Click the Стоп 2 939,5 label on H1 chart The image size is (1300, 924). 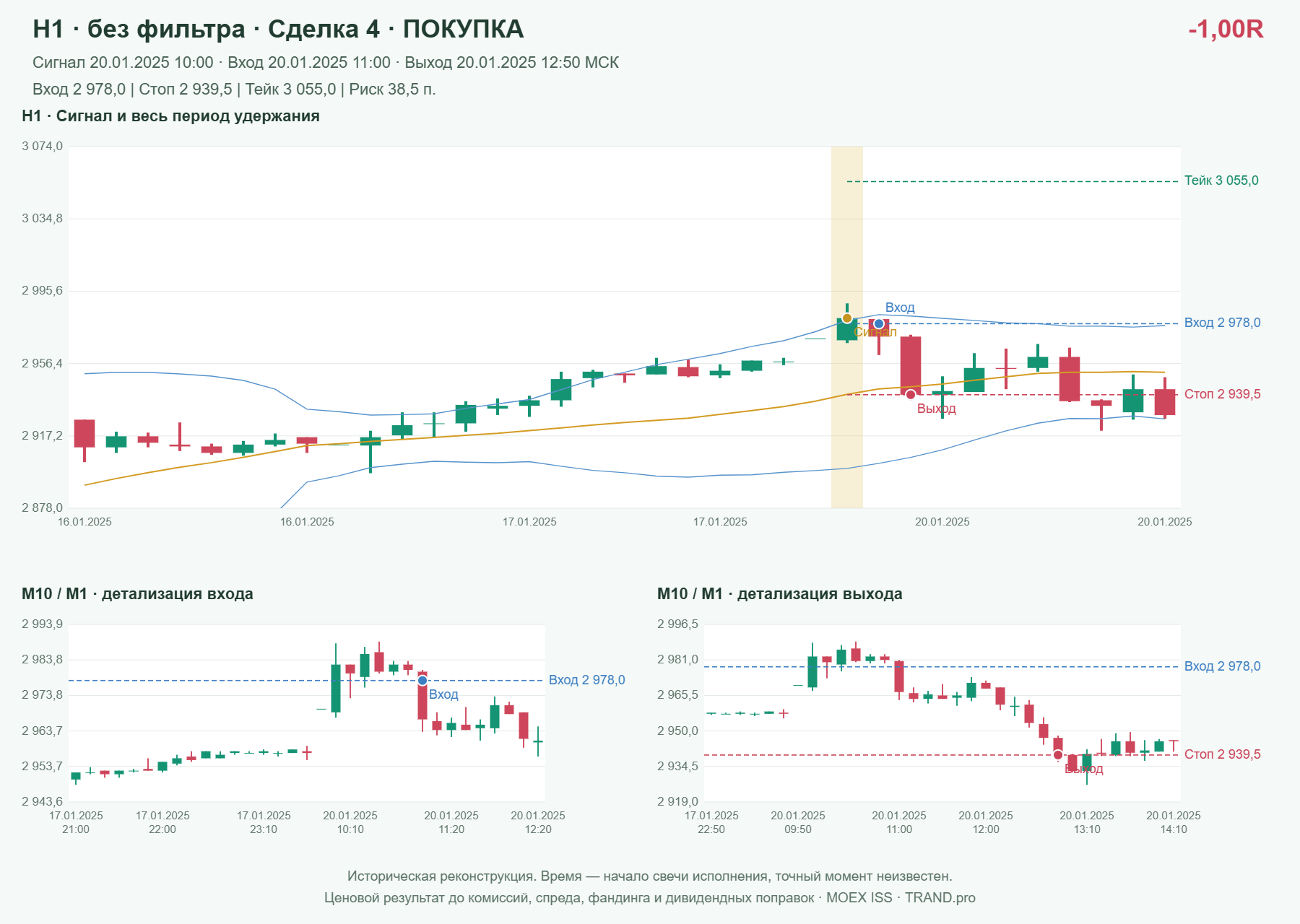click(1222, 394)
